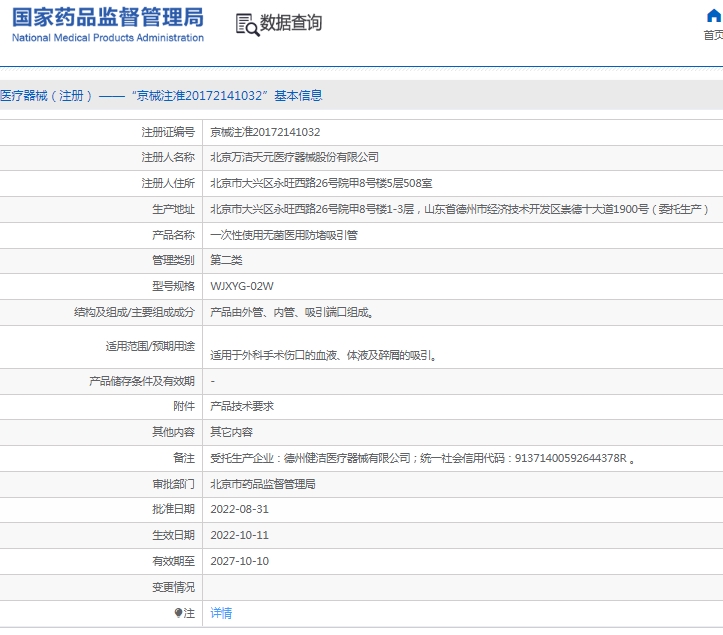Image resolution: width=723 pixels, height=635 pixels.
Task: Click model value WJXYG-02W
Action: click(x=242, y=286)
